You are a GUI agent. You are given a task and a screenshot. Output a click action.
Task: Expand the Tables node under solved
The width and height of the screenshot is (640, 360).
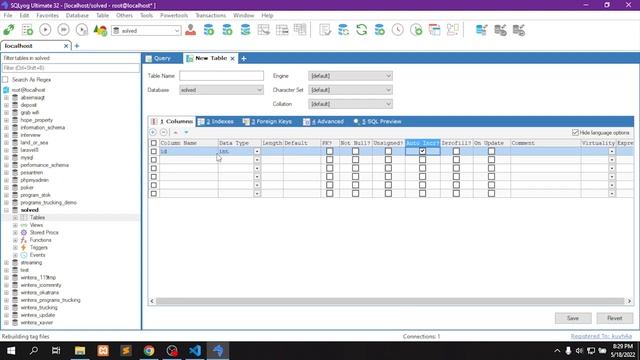(x=15, y=218)
